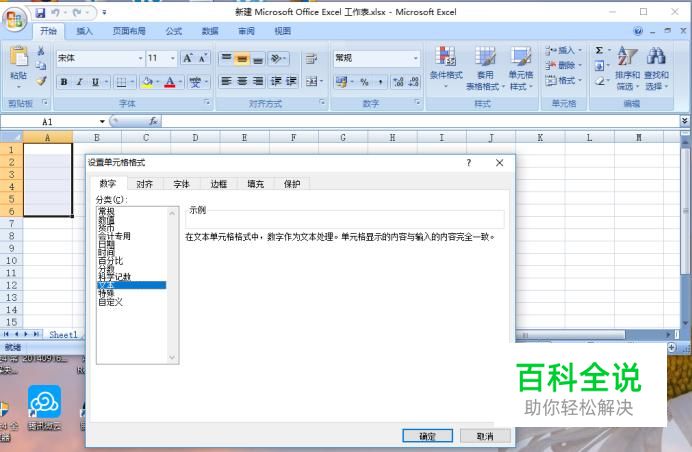Image resolution: width=692 pixels, height=452 pixels.
Task: Click the Format Painter brush icon
Action: coord(41,81)
